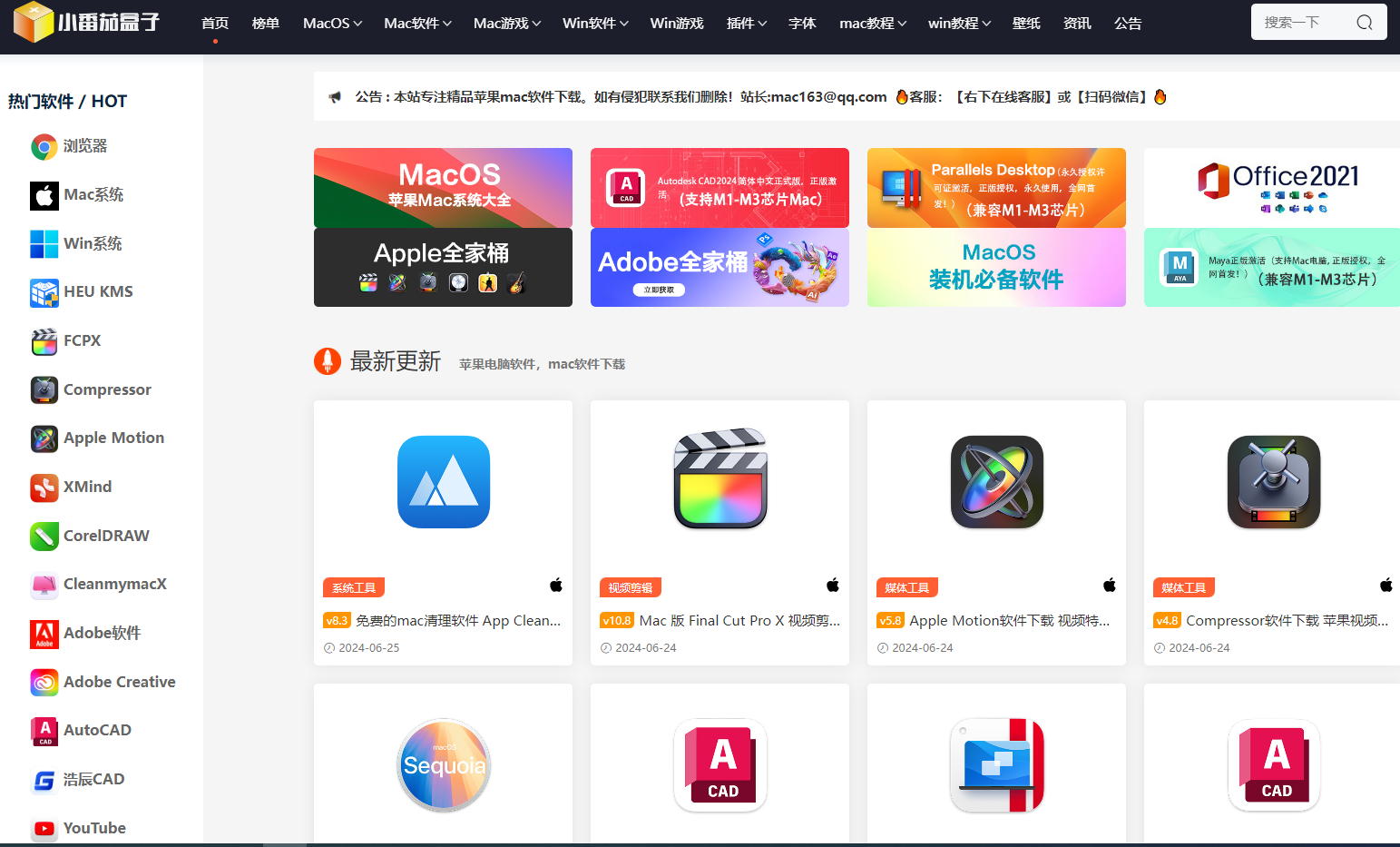Viewport: 1400px width, 847px height.
Task: Open the Parallels Desktop app card icon
Action: pyautogui.click(x=997, y=765)
